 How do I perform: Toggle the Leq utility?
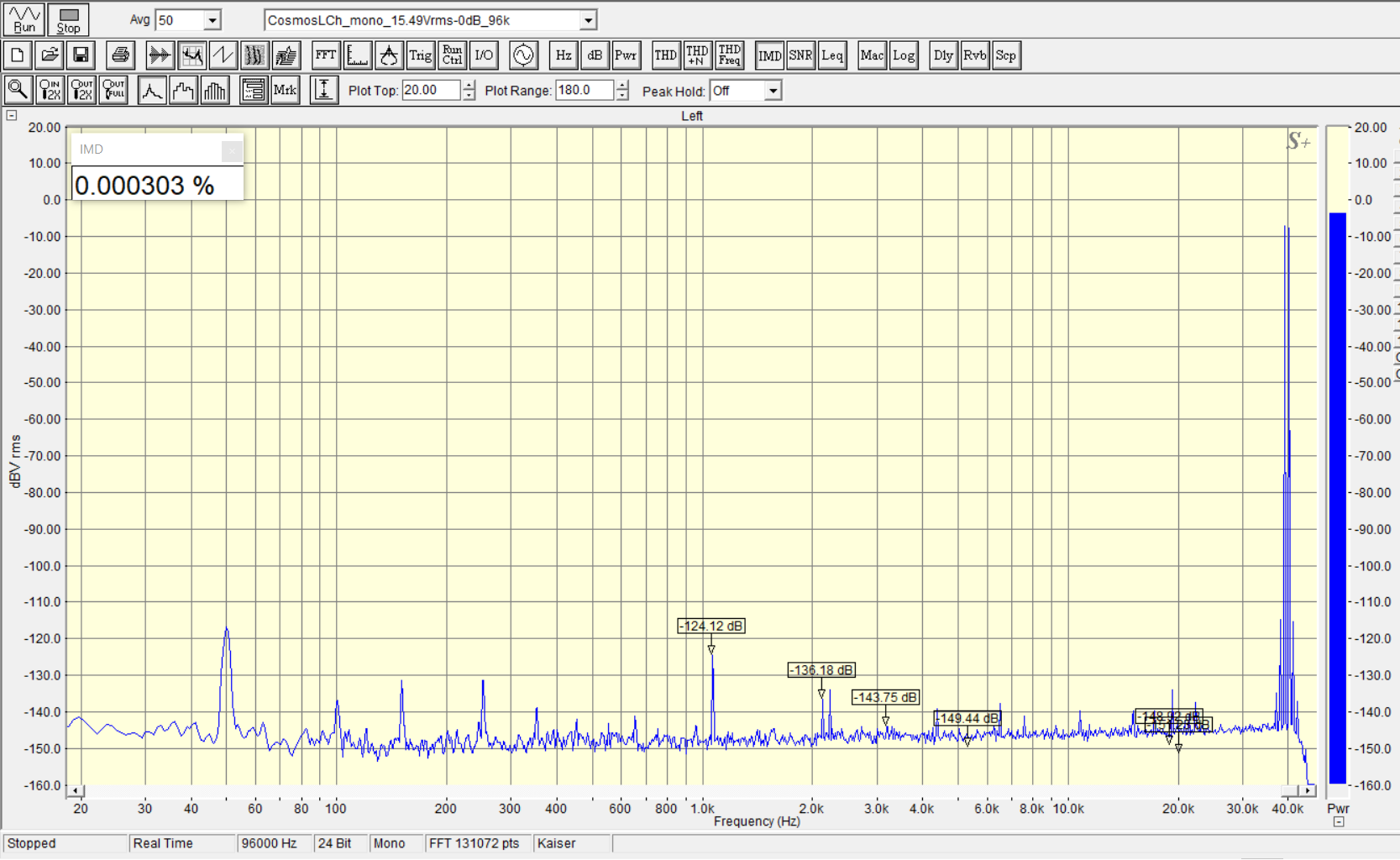coord(832,55)
